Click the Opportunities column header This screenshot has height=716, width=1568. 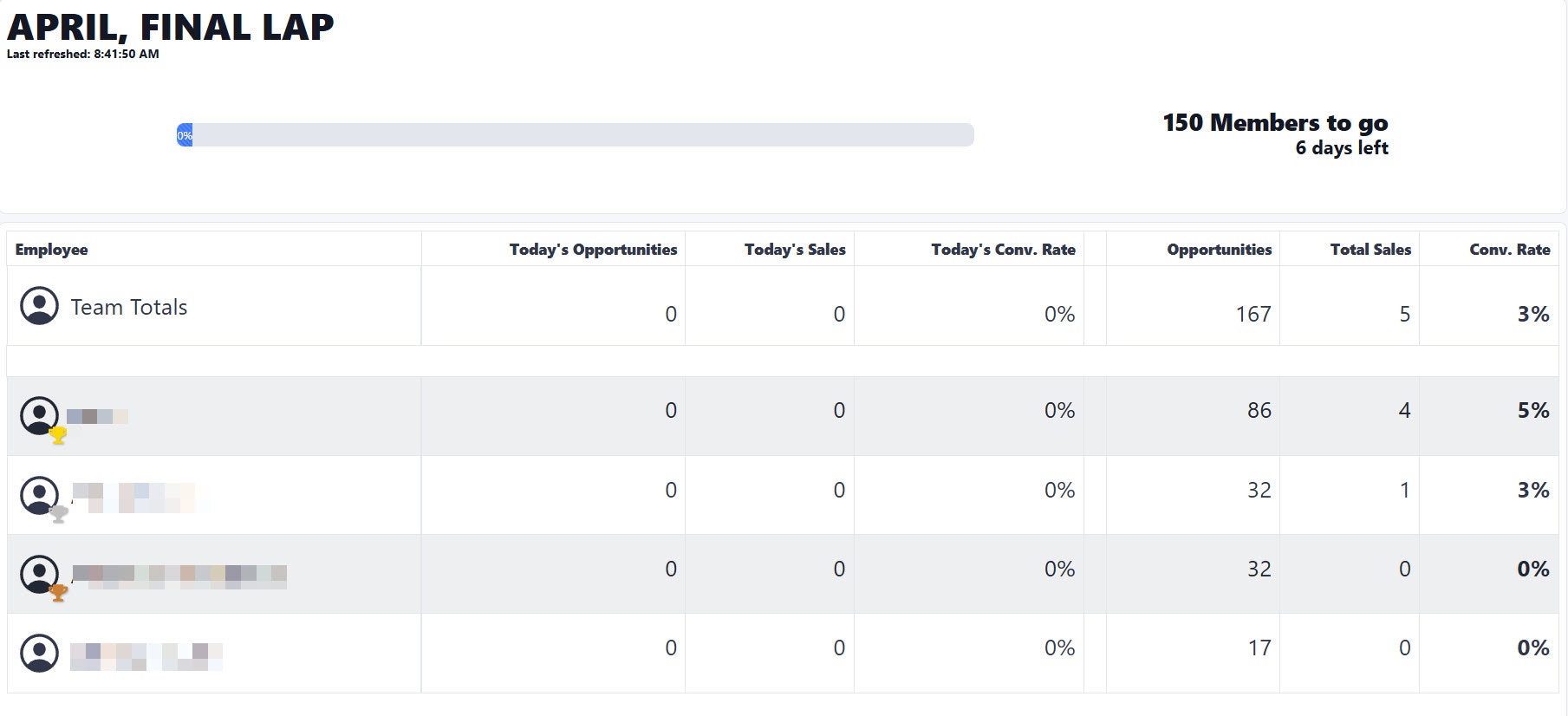pos(1219,250)
